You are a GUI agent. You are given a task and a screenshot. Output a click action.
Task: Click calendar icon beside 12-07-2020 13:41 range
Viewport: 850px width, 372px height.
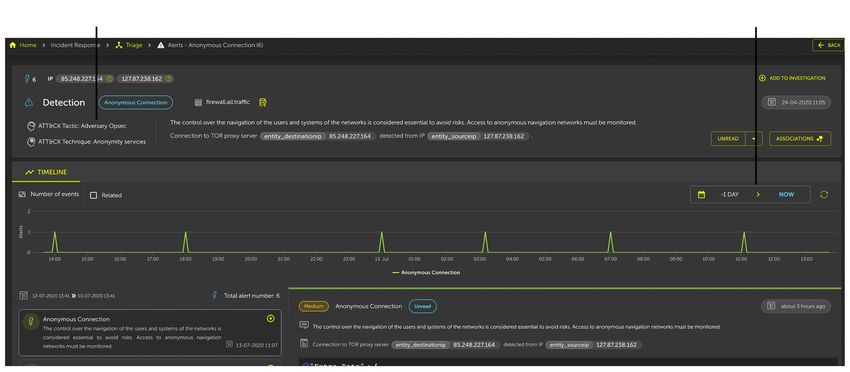(x=23, y=296)
